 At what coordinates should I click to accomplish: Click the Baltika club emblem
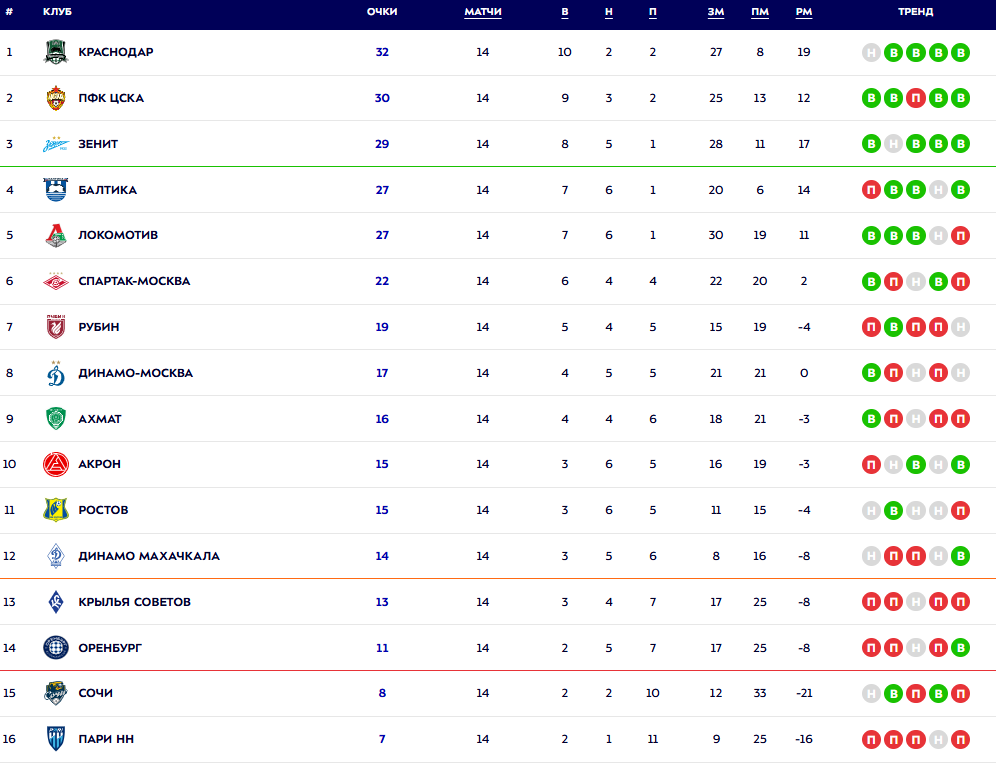coord(56,190)
